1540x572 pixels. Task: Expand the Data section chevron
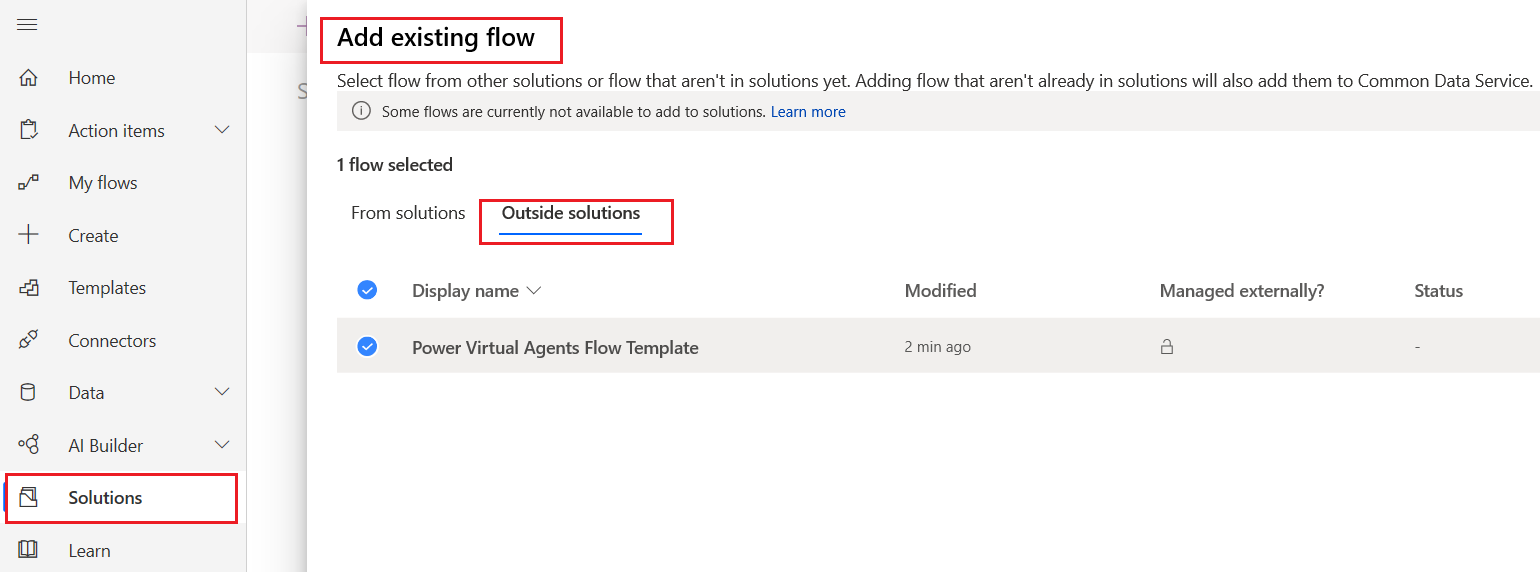coord(222,393)
